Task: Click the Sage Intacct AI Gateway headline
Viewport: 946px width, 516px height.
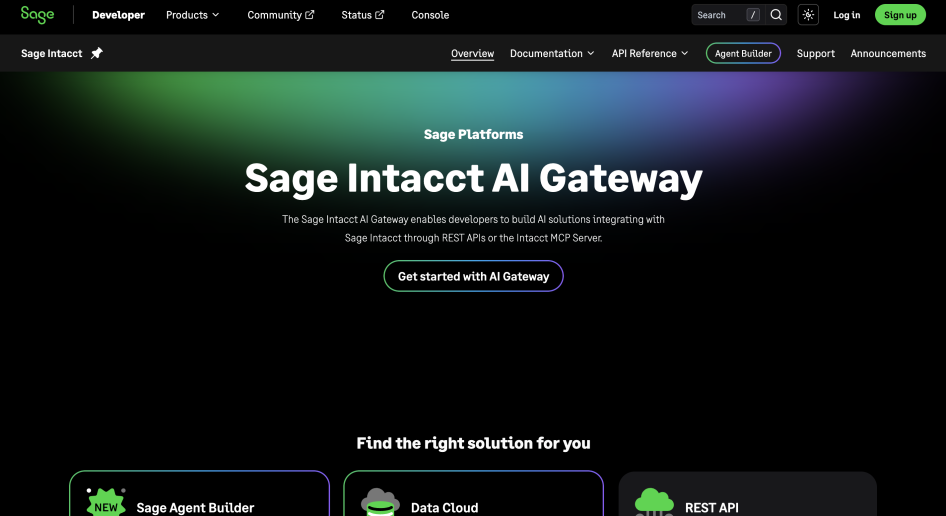Action: [x=474, y=178]
